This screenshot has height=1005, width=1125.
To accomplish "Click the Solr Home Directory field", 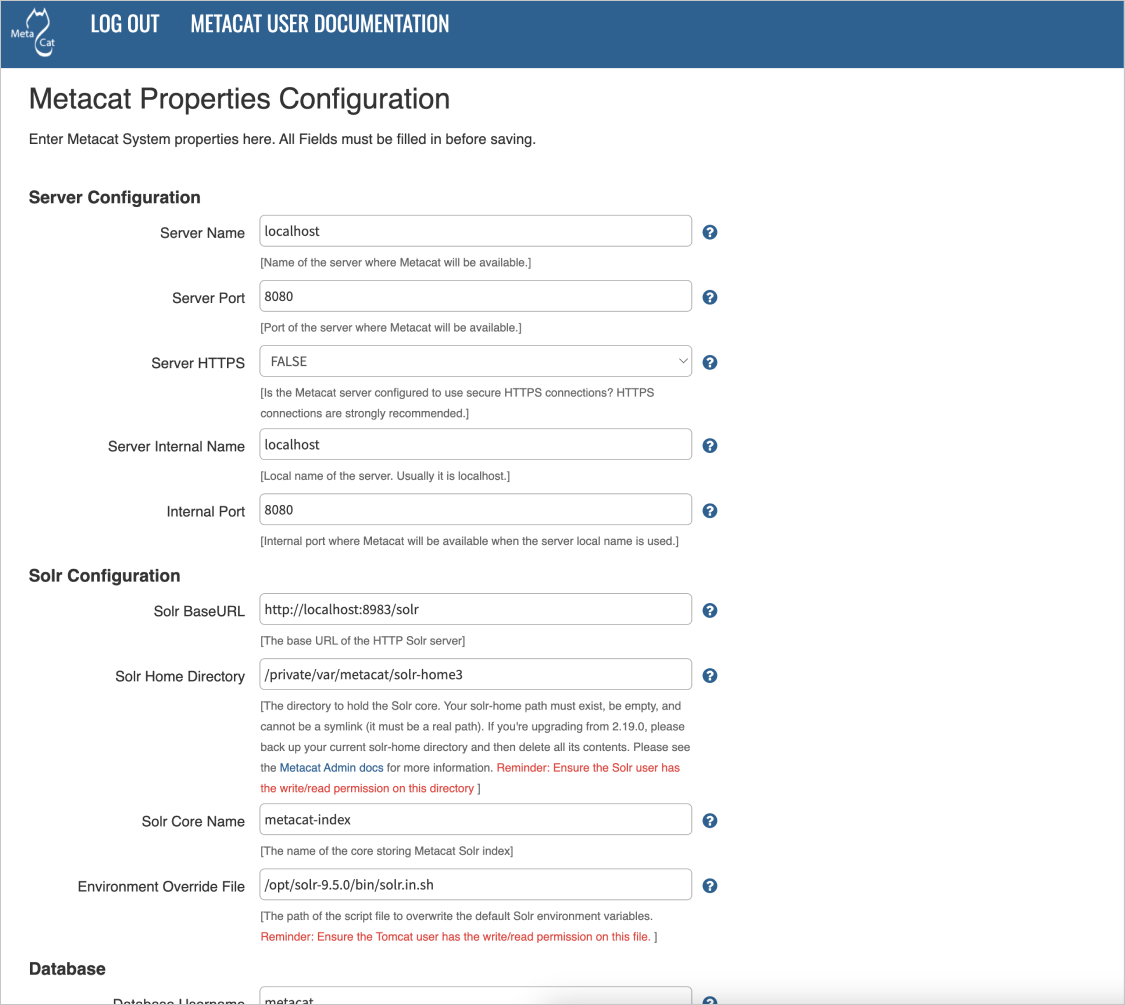I will (x=475, y=674).
